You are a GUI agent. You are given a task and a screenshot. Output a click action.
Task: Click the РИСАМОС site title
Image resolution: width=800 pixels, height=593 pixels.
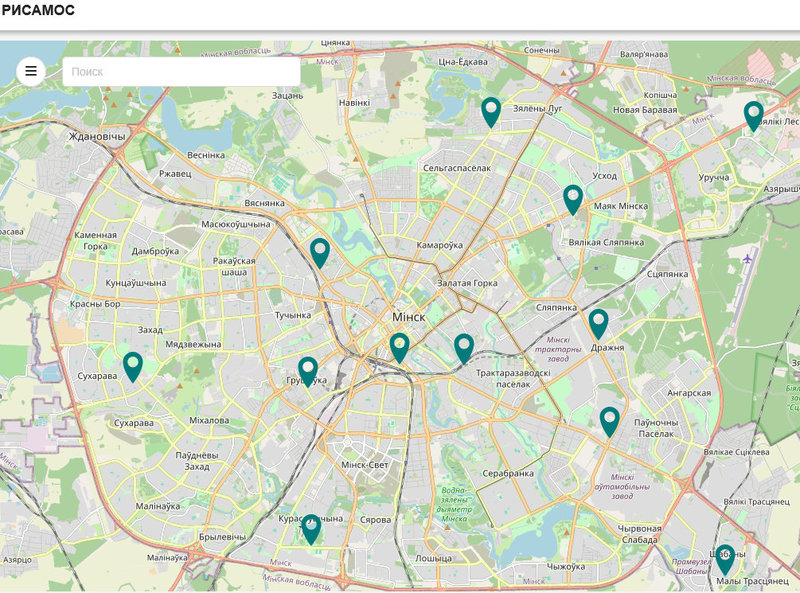38,10
